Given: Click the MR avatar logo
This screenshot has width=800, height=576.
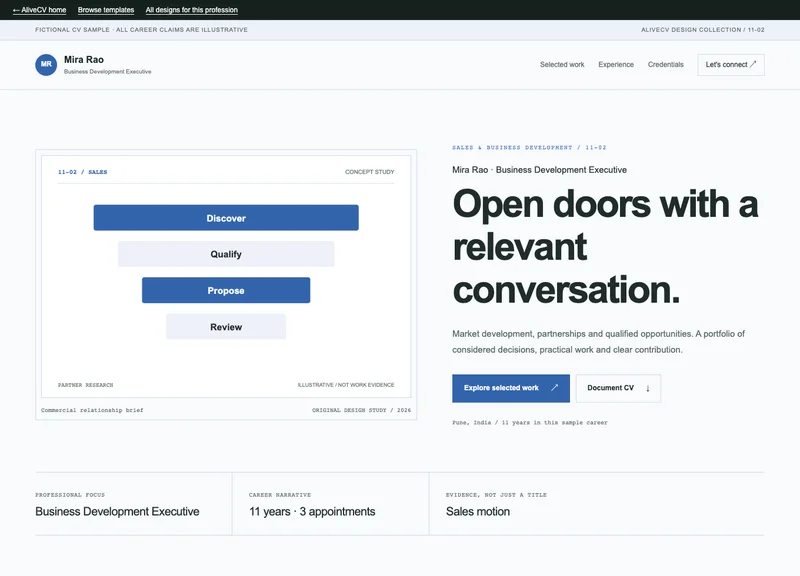Looking at the screenshot, I should [x=46, y=65].
